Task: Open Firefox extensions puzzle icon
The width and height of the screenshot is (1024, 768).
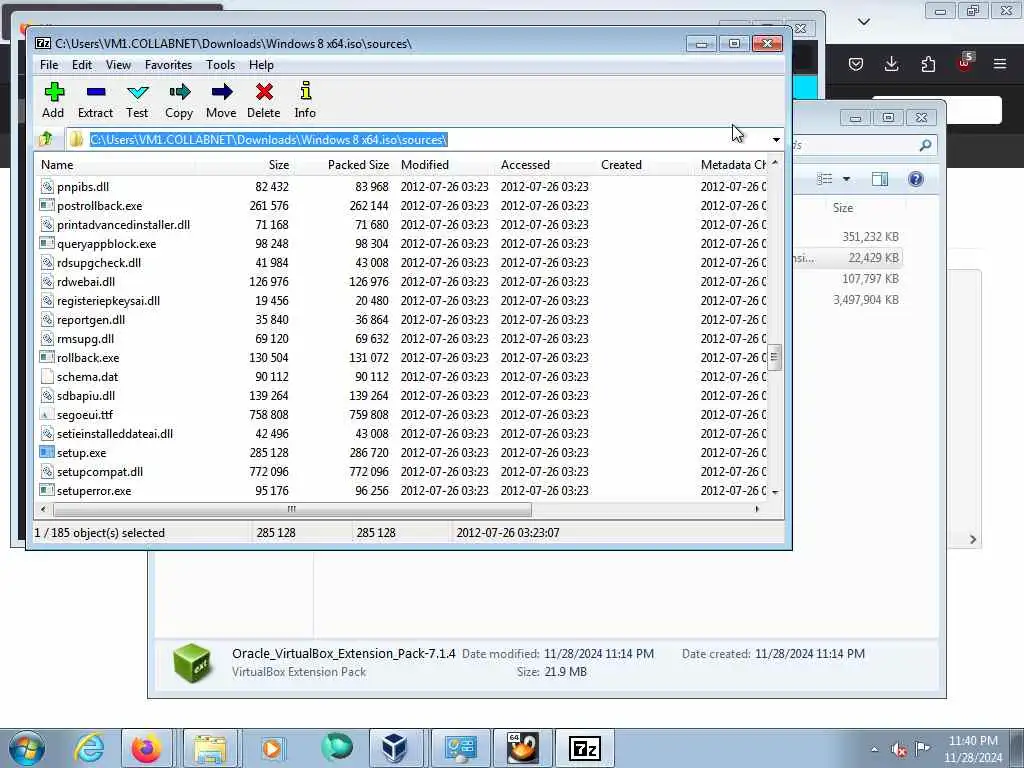Action: pos(928,64)
